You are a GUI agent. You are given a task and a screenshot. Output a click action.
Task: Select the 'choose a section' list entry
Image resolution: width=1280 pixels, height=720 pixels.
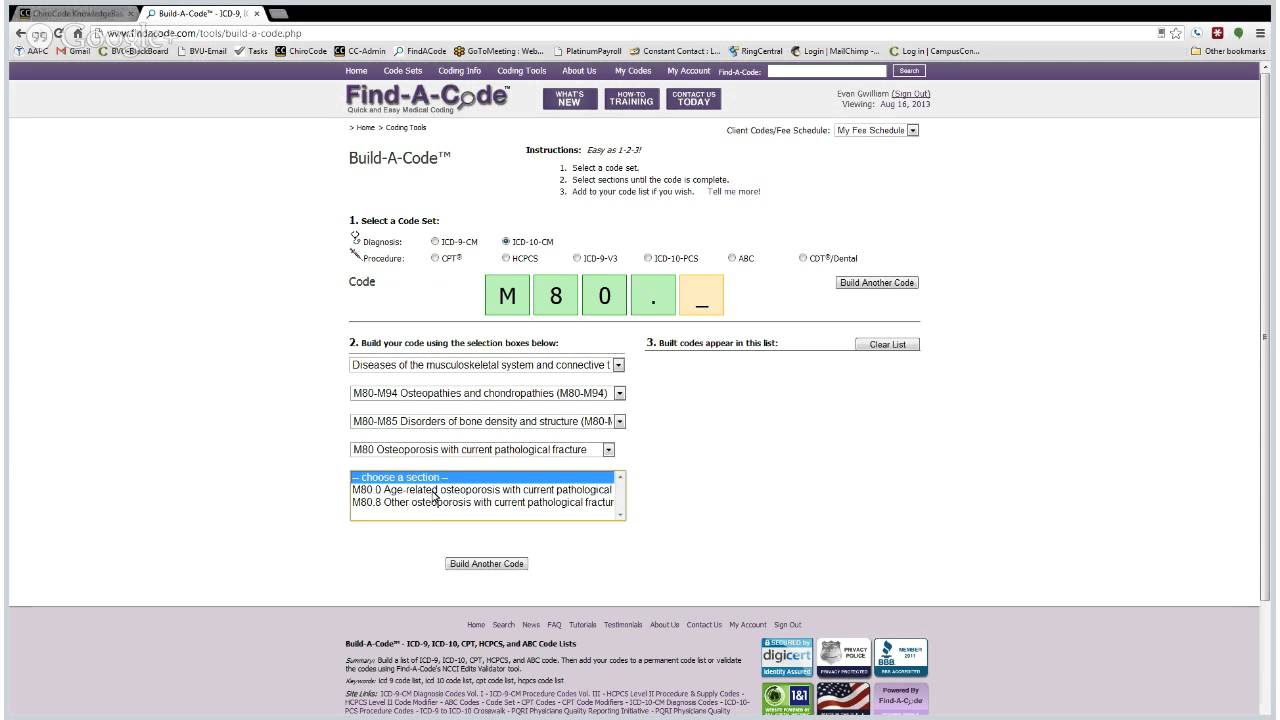482,477
